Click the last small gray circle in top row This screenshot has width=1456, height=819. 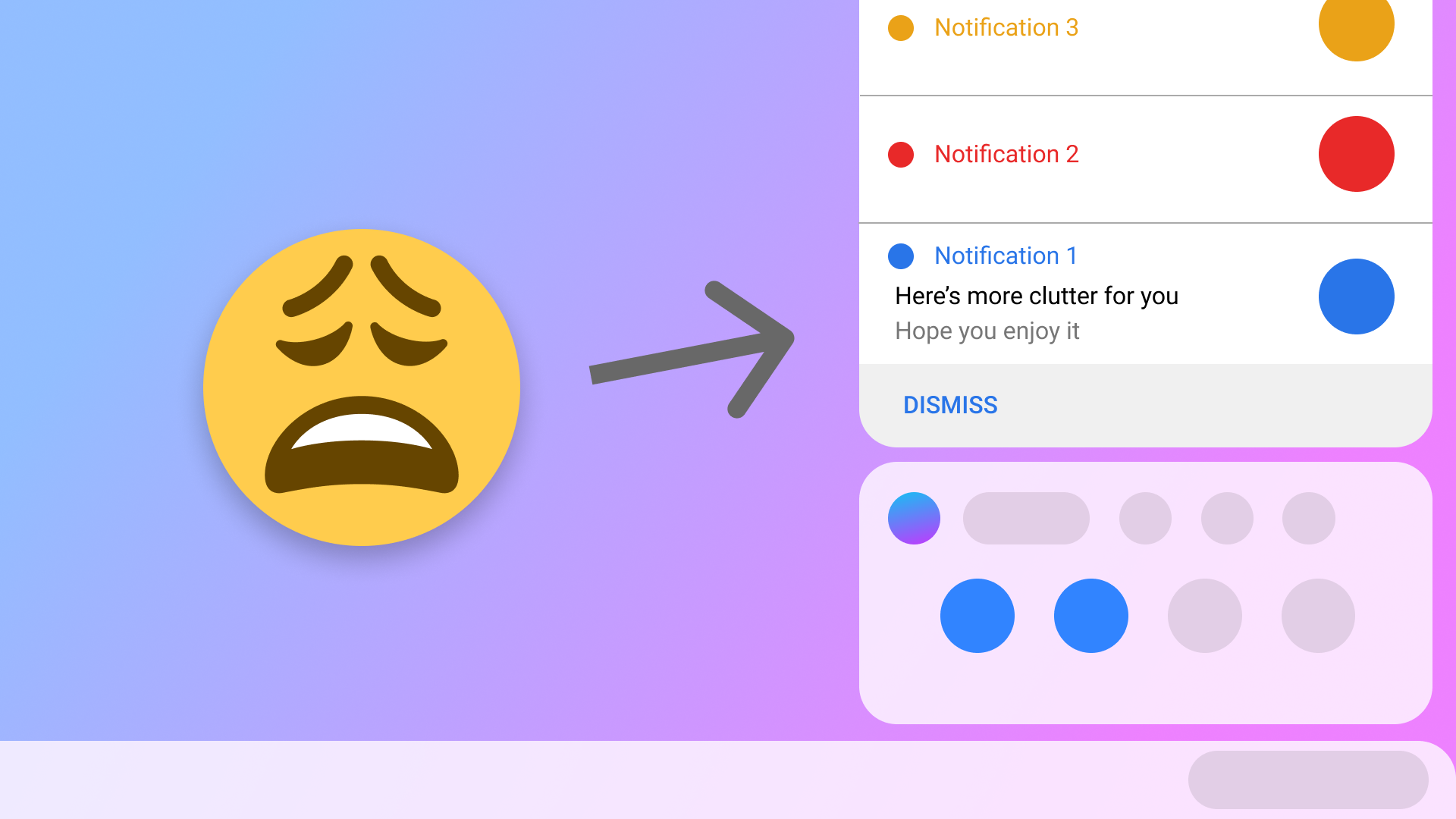1309,519
